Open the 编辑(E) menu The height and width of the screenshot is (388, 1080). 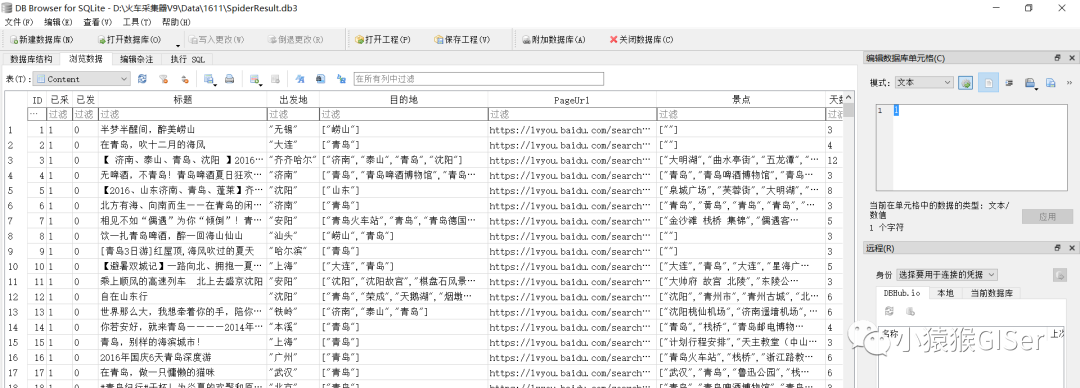pyautogui.click(x=59, y=22)
